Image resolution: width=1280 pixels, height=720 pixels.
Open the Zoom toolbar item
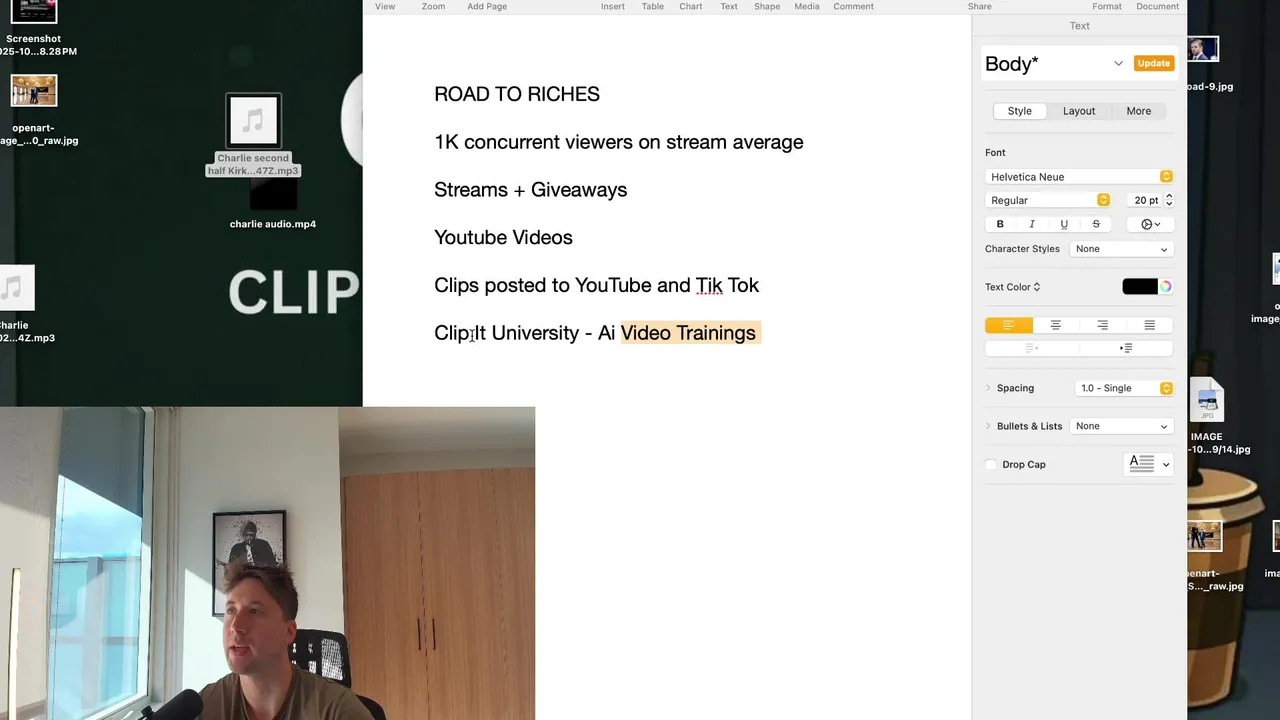(x=433, y=6)
